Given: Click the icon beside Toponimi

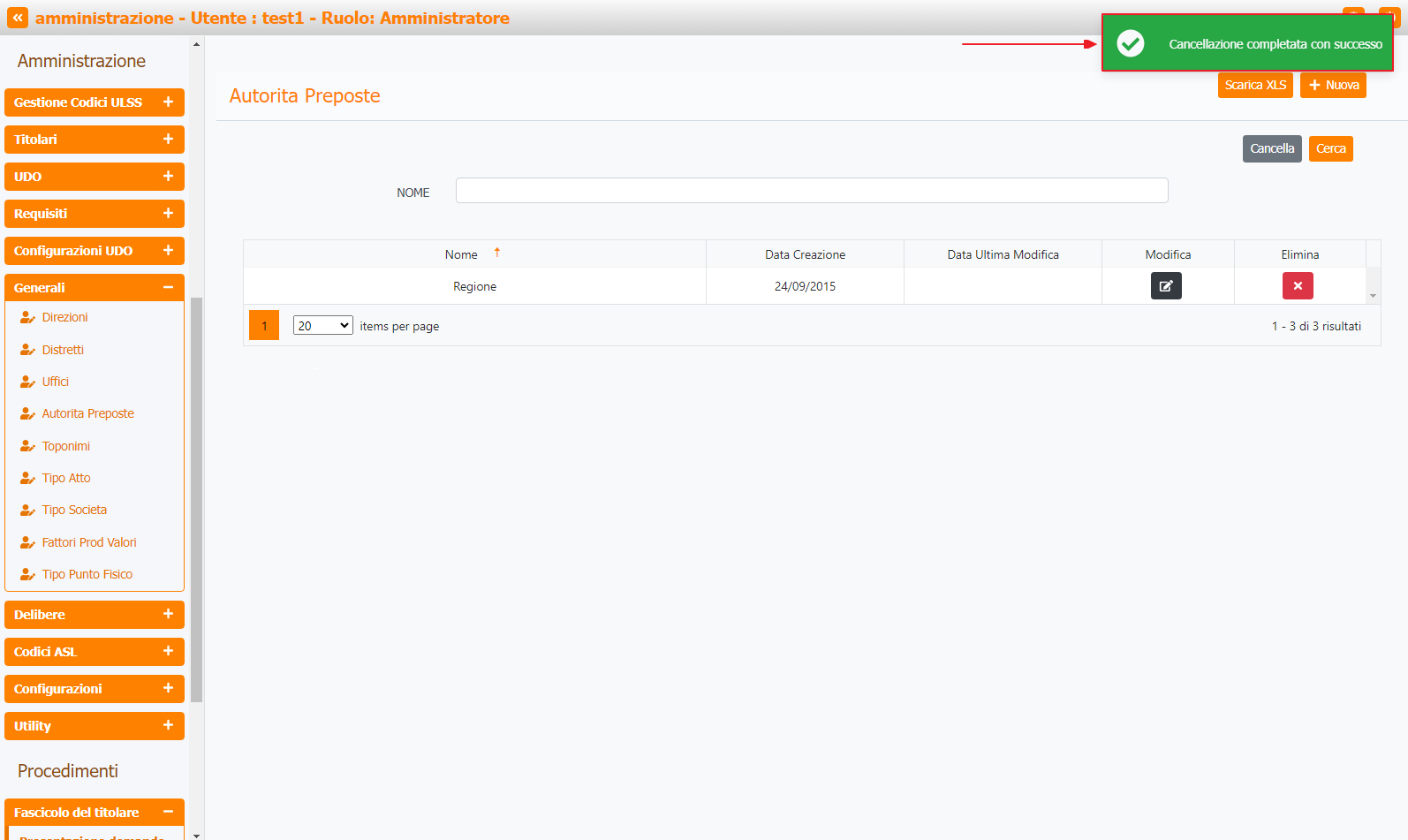Looking at the screenshot, I should (27, 446).
